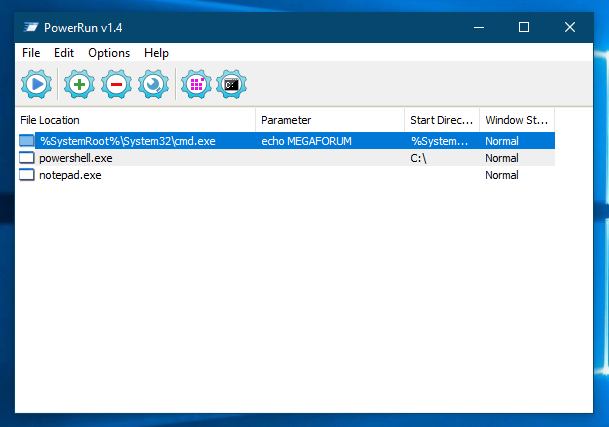Open the Edit menu
This screenshot has width=609, height=427.
pyautogui.click(x=64, y=52)
